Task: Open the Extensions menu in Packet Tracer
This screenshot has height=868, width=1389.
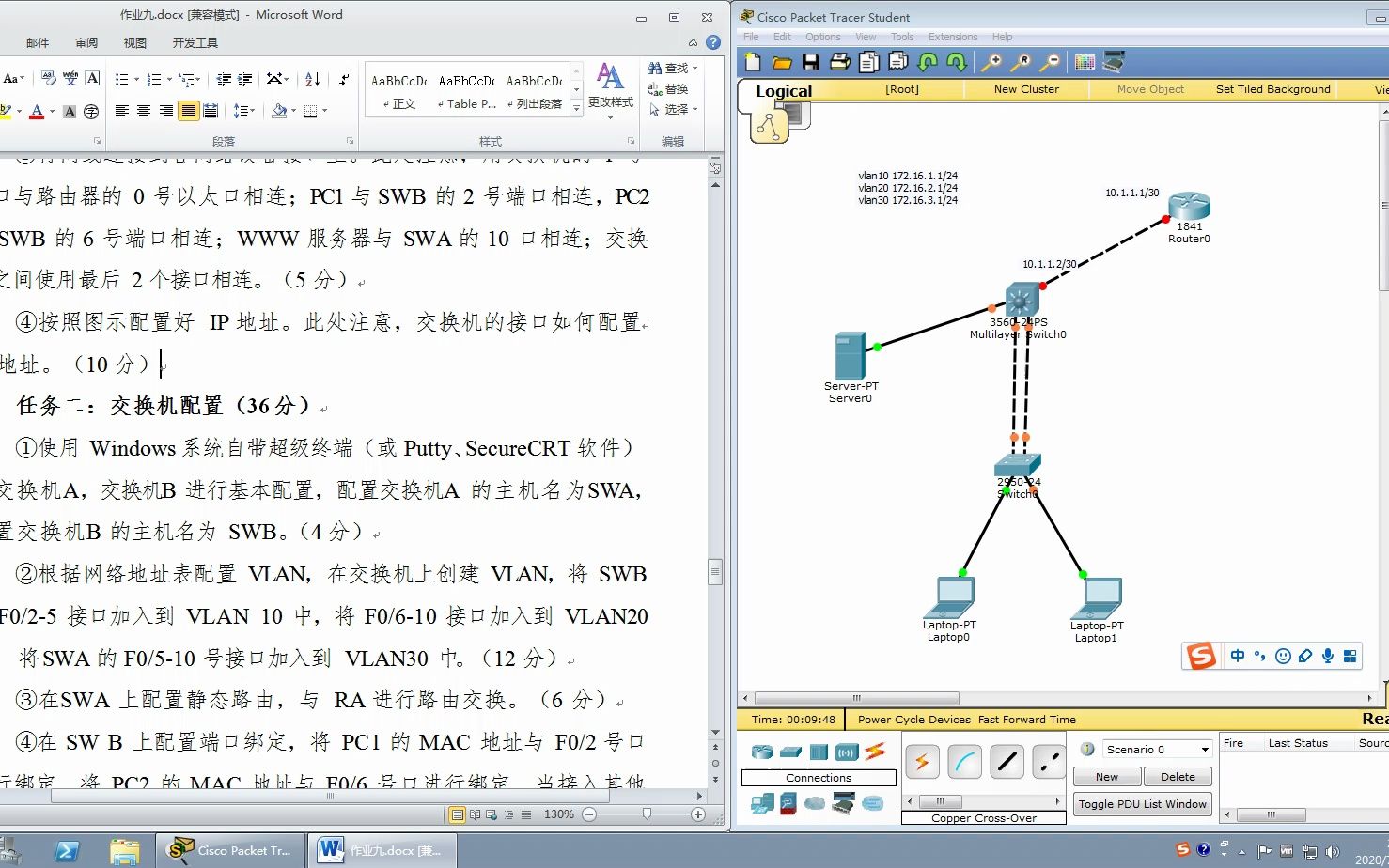Action: (x=953, y=36)
